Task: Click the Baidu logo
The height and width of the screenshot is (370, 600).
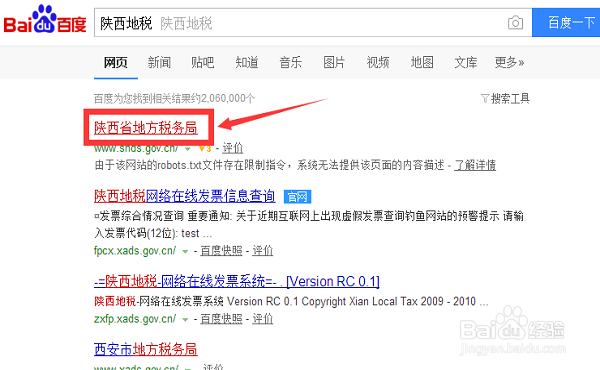Action: [45, 20]
